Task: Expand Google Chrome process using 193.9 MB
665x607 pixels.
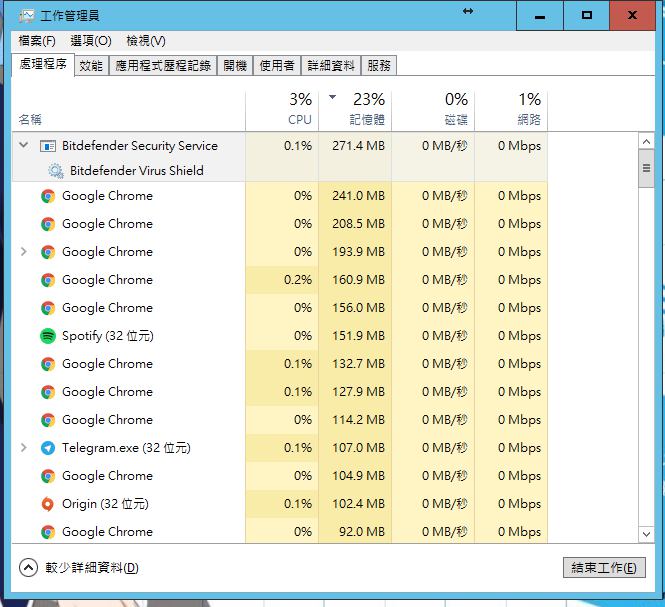Action: [24, 252]
